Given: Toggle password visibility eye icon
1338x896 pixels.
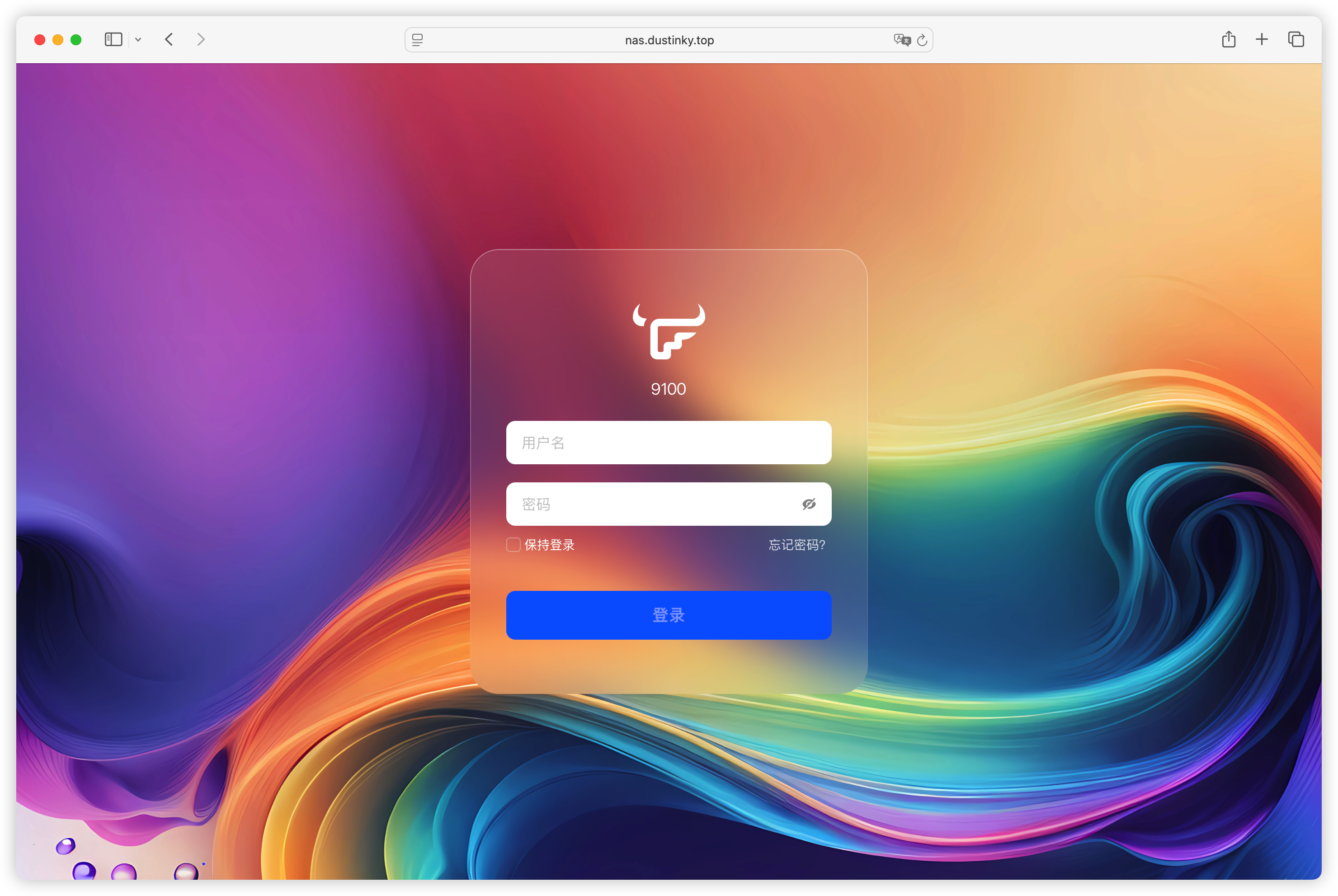Looking at the screenshot, I should tap(809, 504).
